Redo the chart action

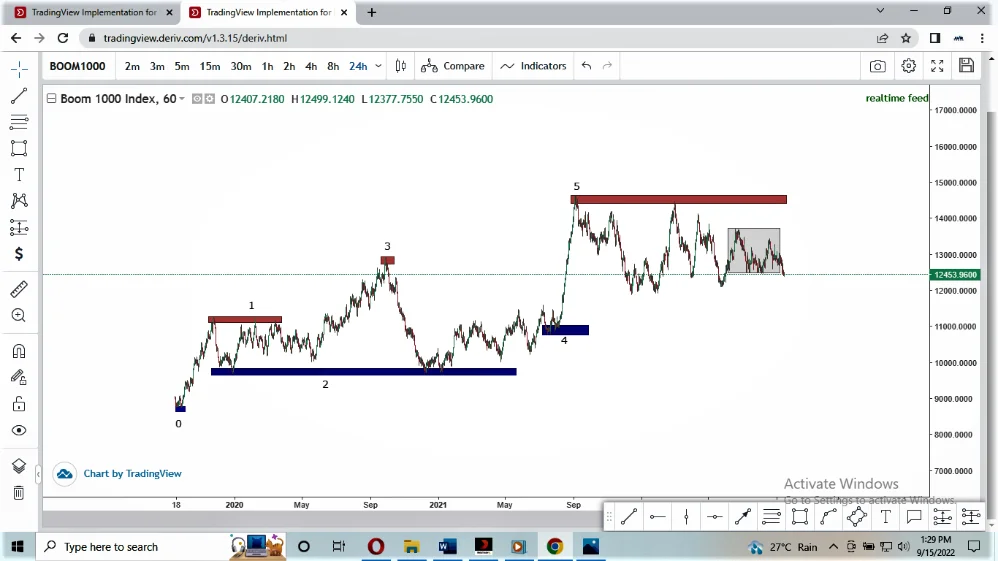(607, 66)
